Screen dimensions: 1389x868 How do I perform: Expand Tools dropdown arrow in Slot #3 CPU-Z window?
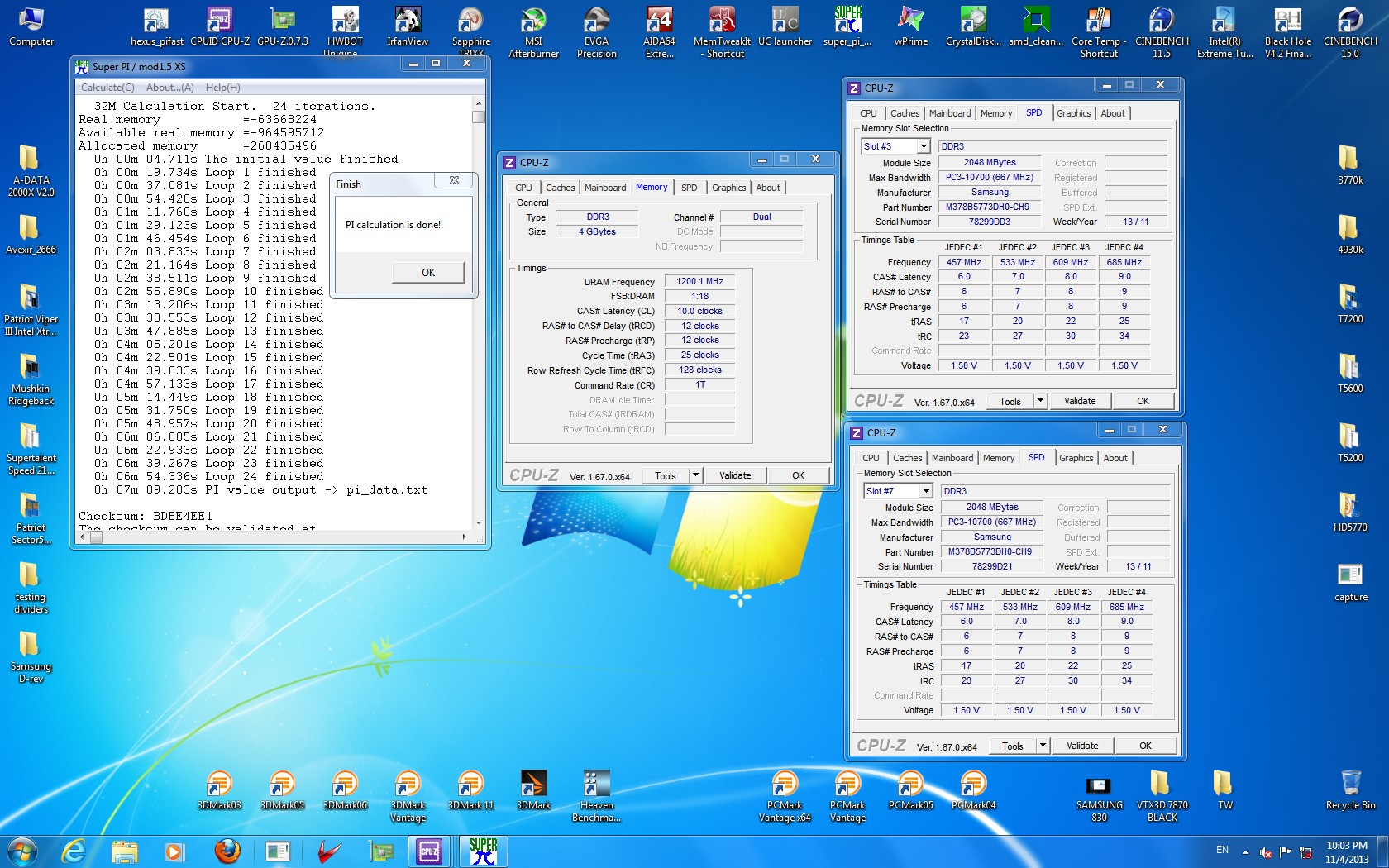coord(1040,400)
